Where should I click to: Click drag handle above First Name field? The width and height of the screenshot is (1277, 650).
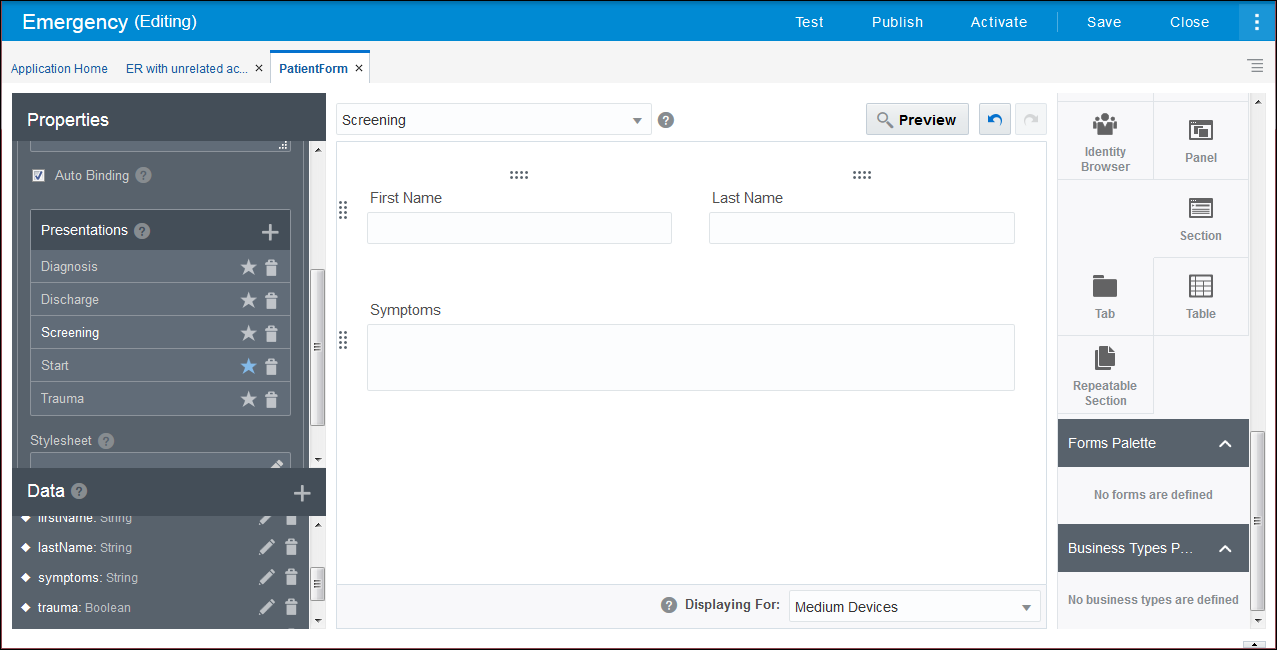click(x=519, y=175)
